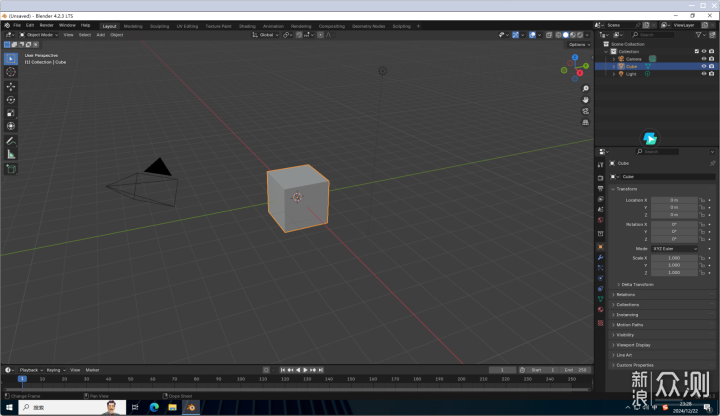Switch to the Shading workspace tab

(247, 26)
